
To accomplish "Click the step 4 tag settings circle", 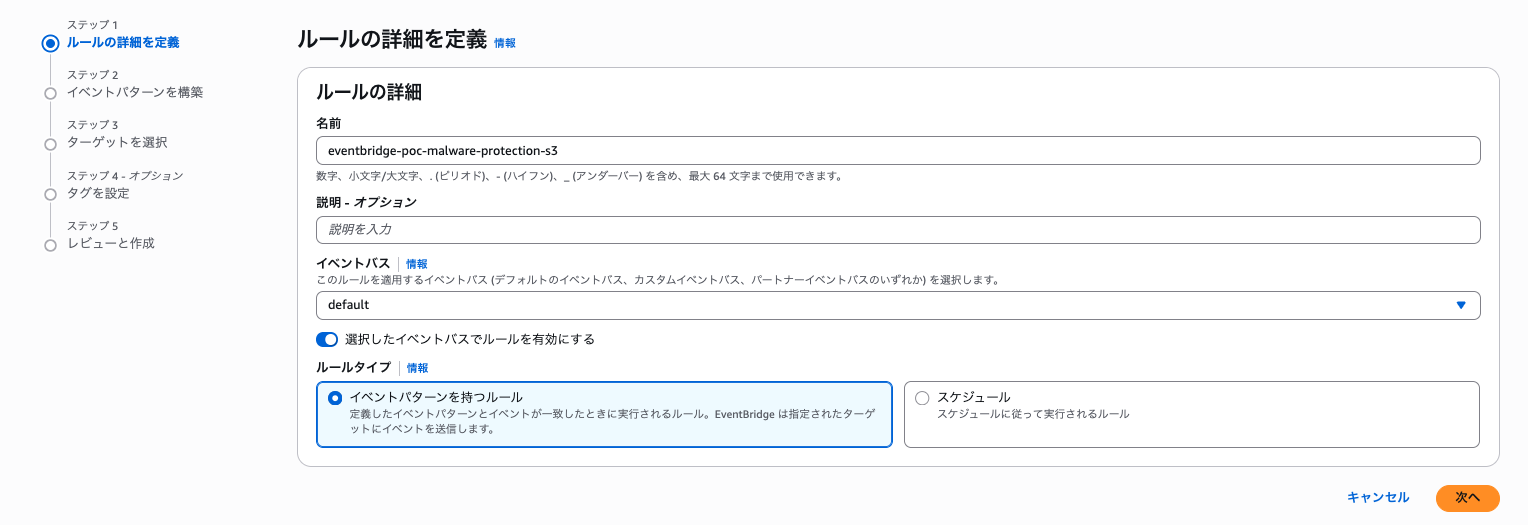I will tap(50, 194).
